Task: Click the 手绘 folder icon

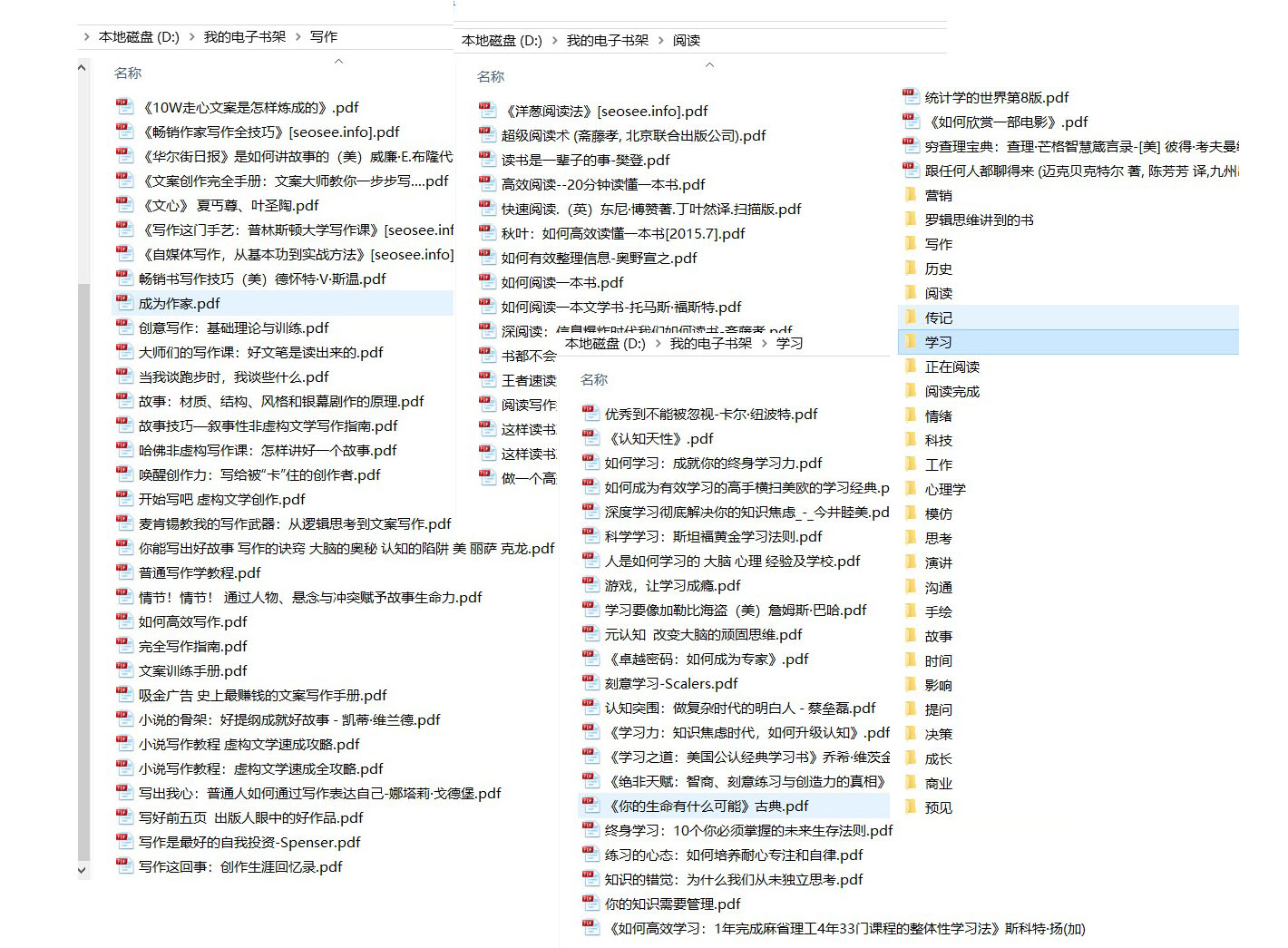Action: pos(911,611)
